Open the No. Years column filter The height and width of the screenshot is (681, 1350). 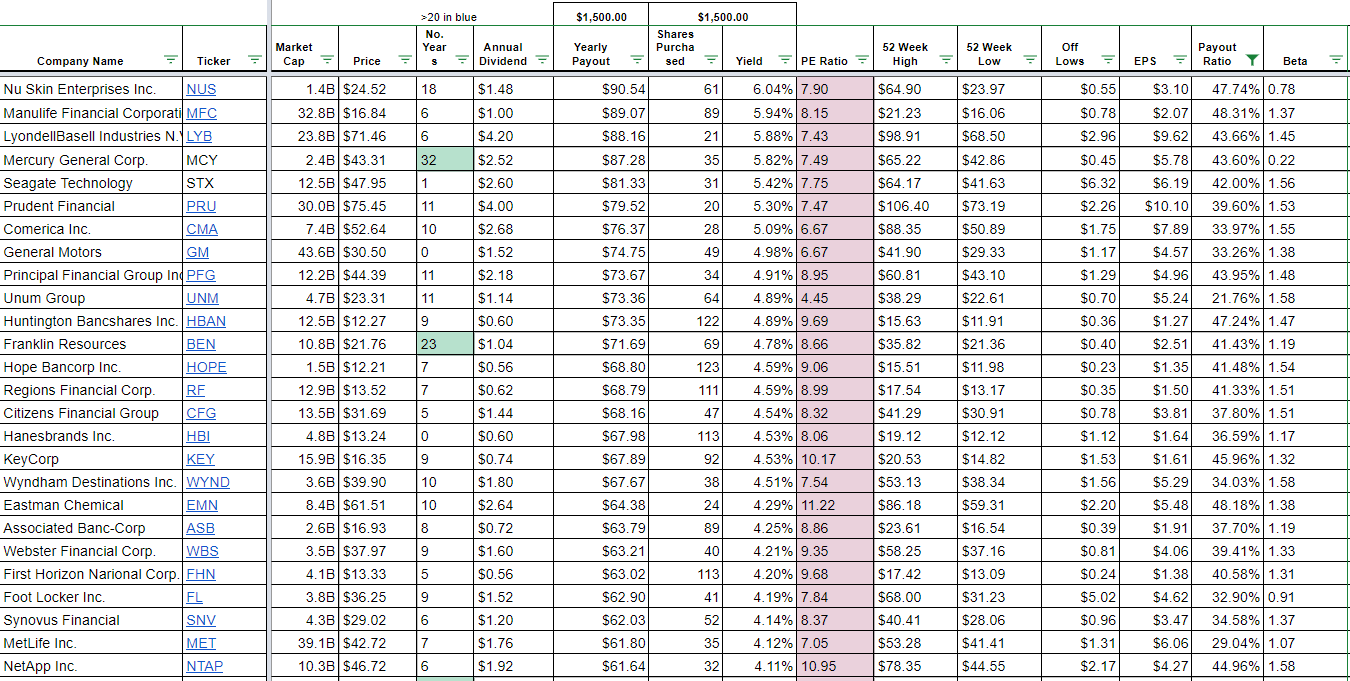tap(462, 60)
